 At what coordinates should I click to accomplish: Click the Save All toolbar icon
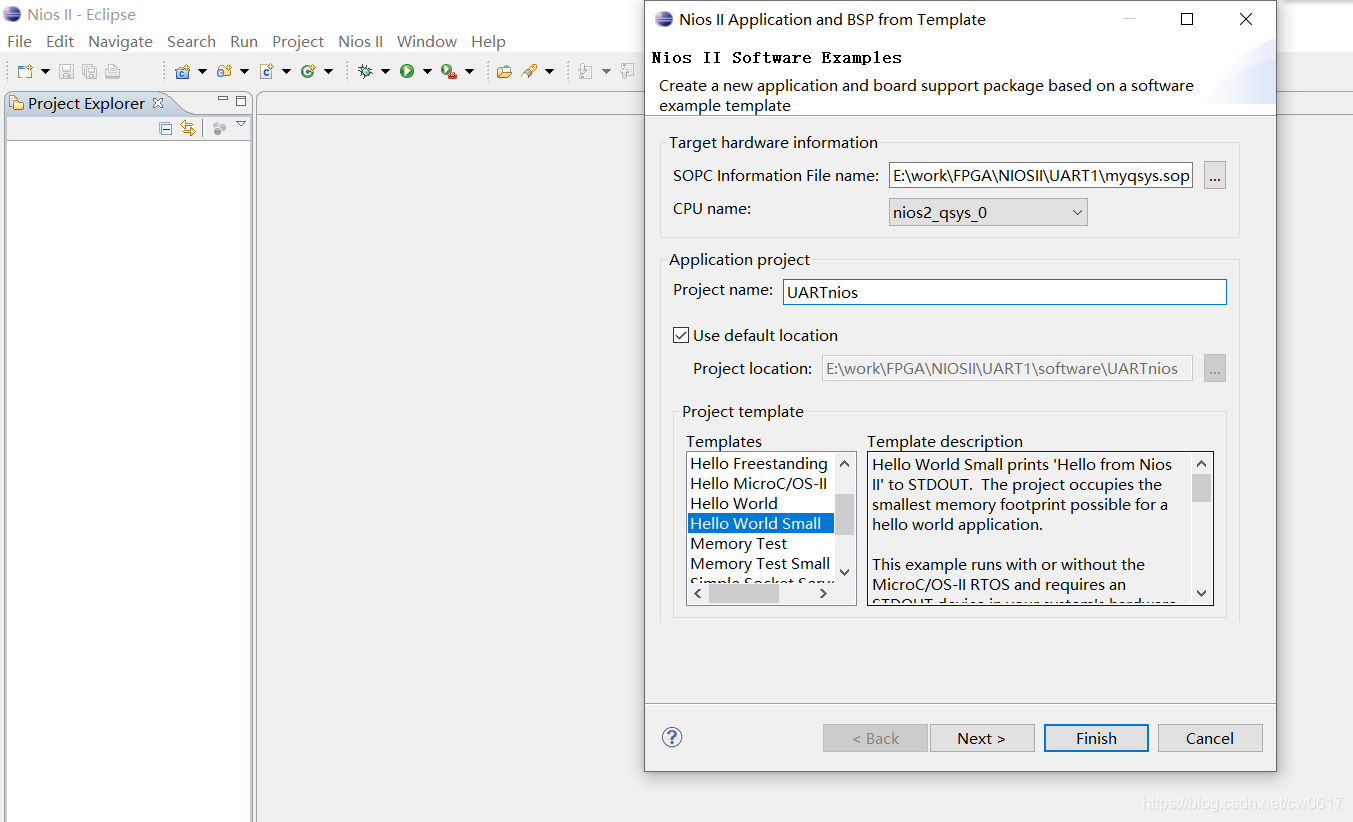(x=89, y=71)
